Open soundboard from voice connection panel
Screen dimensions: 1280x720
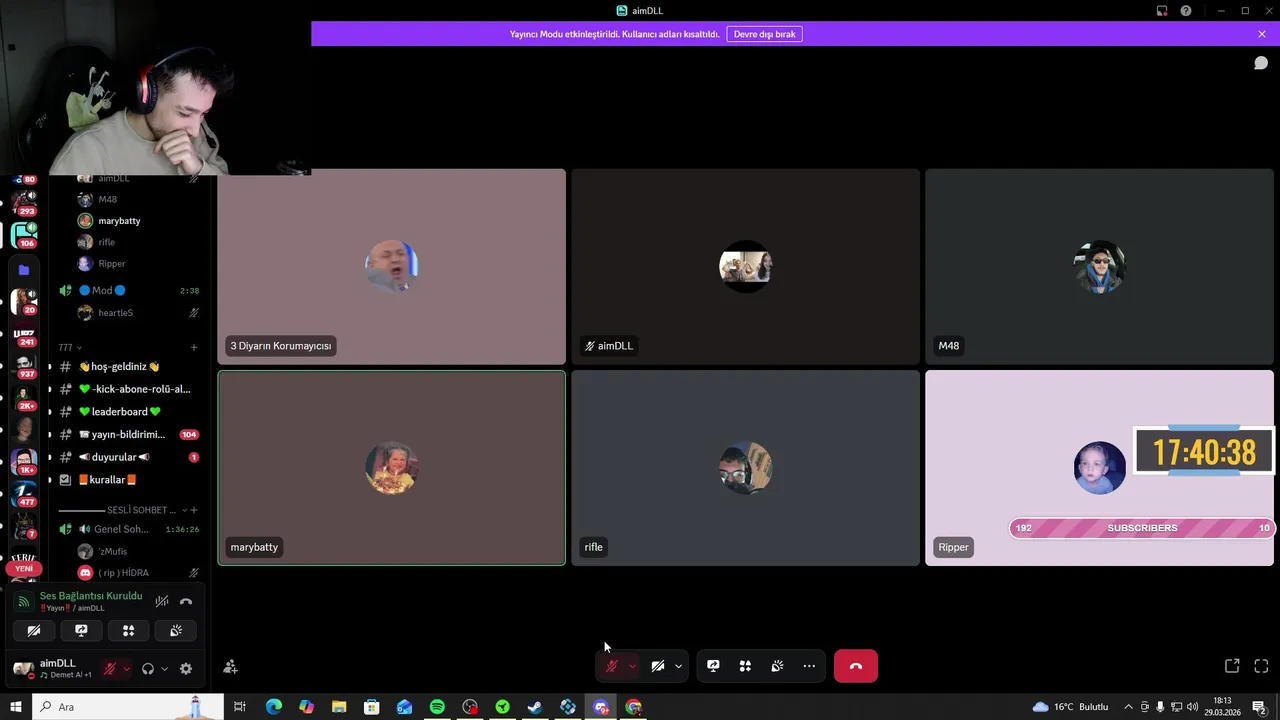pyautogui.click(x=176, y=631)
